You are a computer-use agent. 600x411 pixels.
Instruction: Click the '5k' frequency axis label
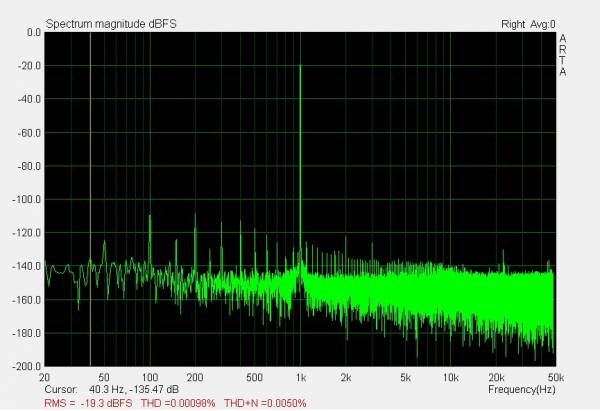[405, 378]
